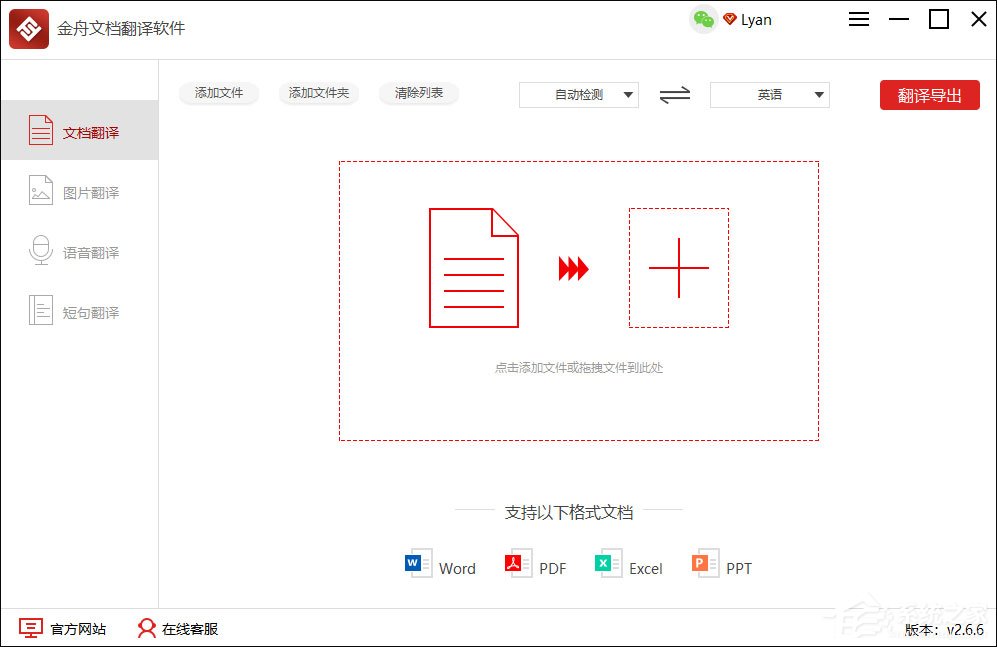Select the 文档翻译 sidebar icon
The width and height of the screenshot is (997, 647).
40,129
